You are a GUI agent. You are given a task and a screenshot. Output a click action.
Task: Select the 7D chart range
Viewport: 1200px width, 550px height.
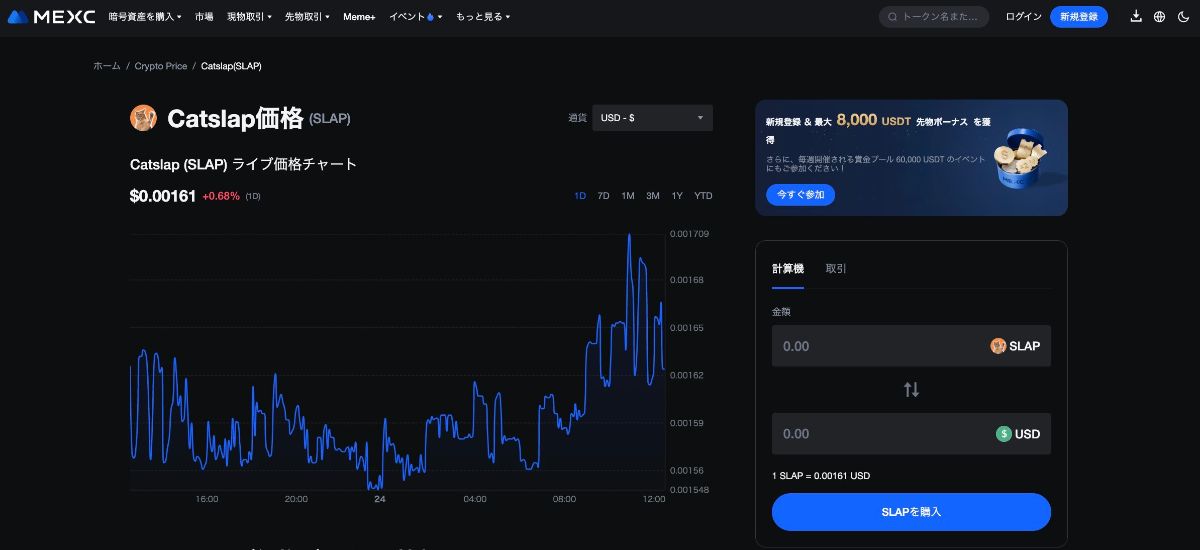coord(603,196)
